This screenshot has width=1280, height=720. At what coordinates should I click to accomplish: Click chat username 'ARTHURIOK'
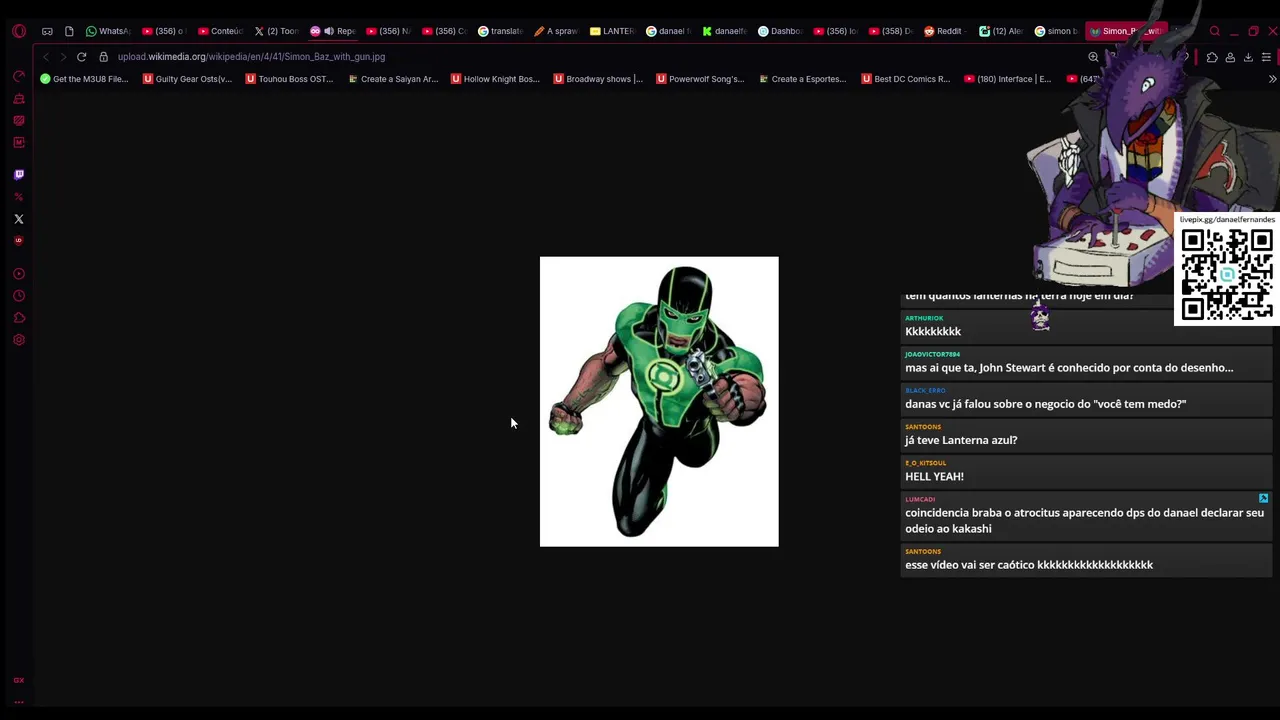[x=924, y=318]
